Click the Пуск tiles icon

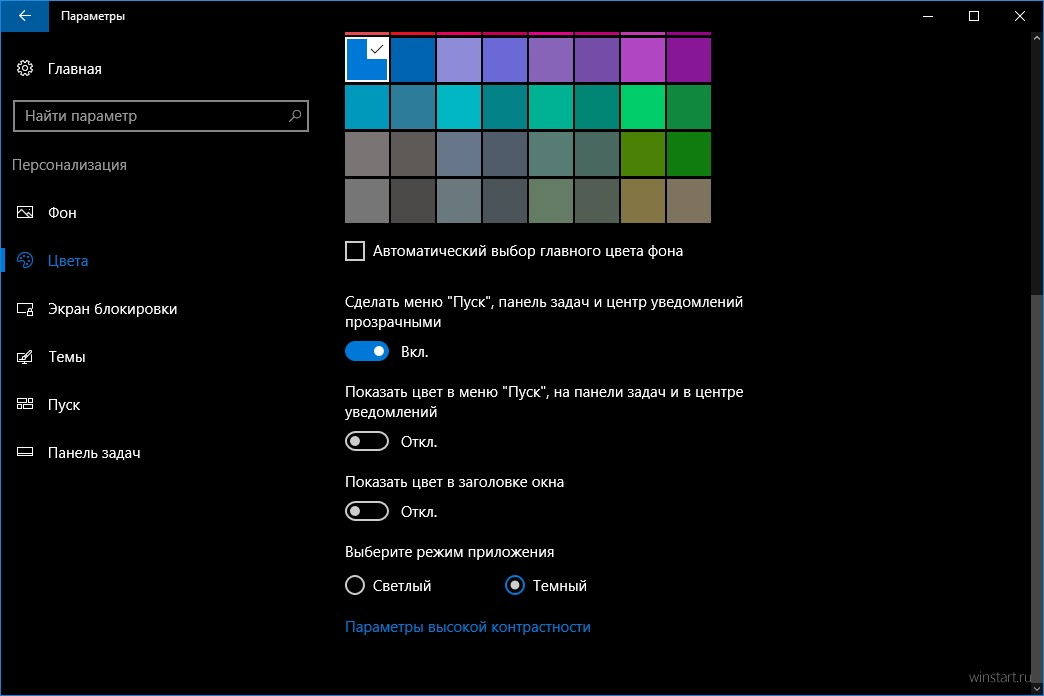pos(25,404)
